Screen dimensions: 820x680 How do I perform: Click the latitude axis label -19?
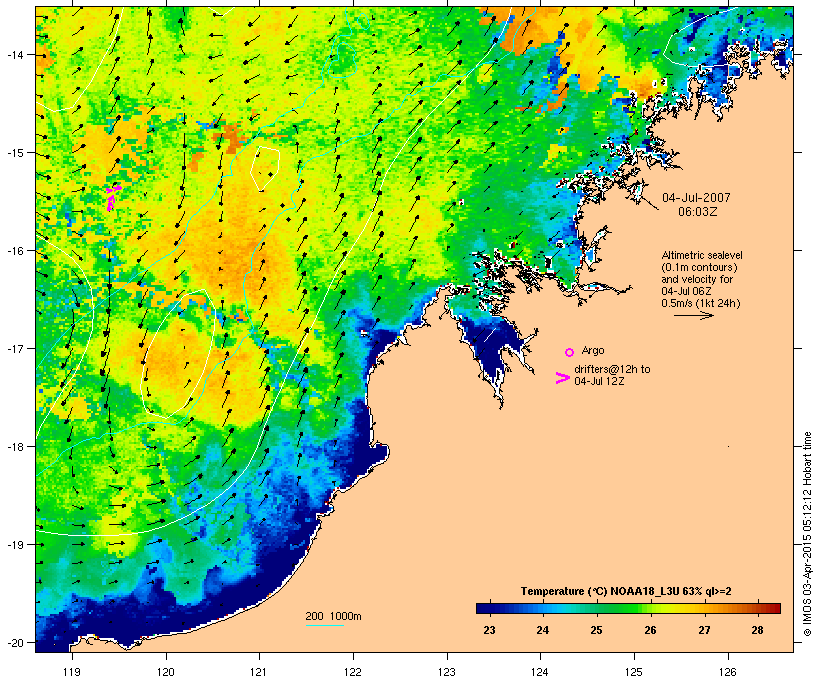14,545
